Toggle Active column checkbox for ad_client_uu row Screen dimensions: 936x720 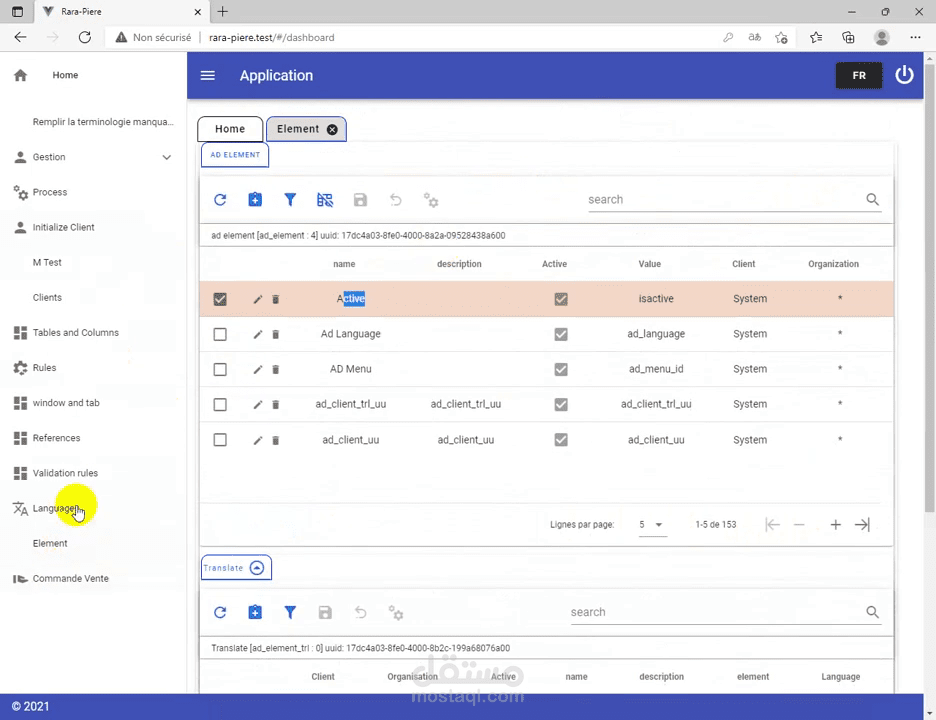(561, 440)
